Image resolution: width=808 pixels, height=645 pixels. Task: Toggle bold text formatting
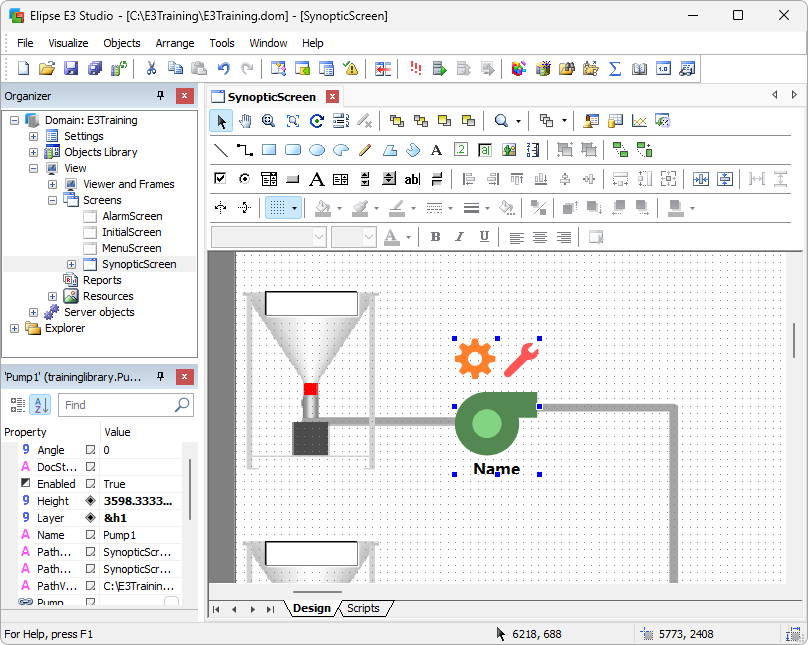coord(435,237)
